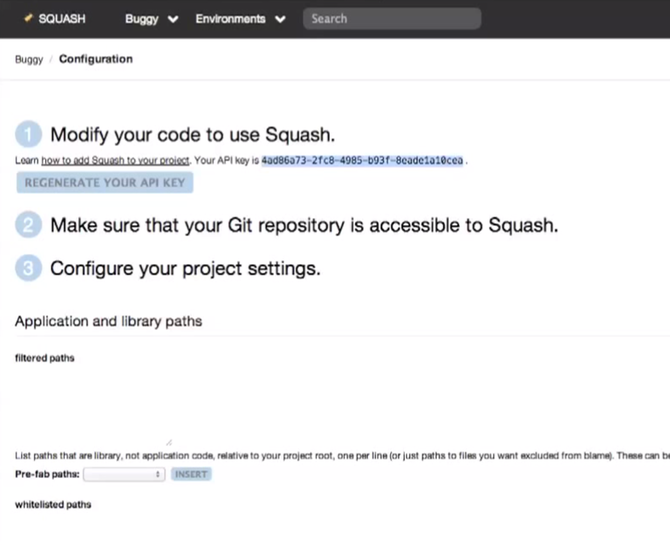
Task: Focus the Search field
Action: click(392, 19)
